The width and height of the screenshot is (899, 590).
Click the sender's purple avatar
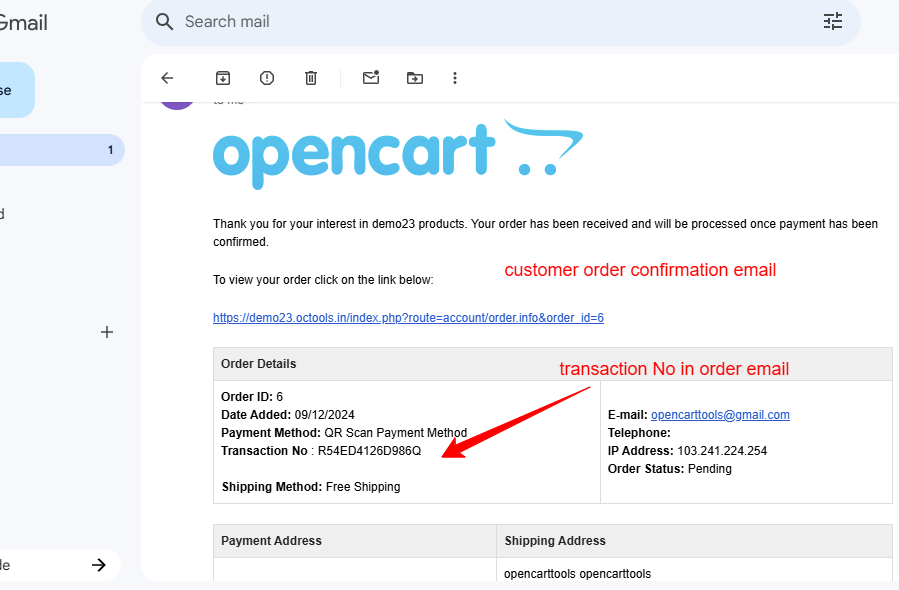[x=177, y=105]
